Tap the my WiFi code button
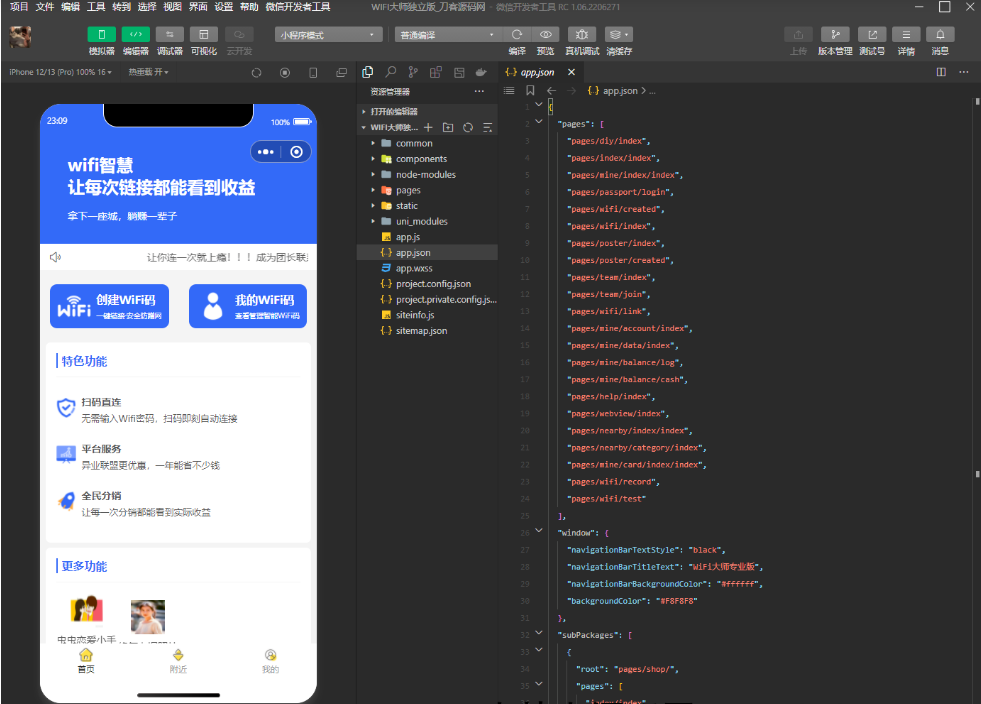 [x=248, y=306]
